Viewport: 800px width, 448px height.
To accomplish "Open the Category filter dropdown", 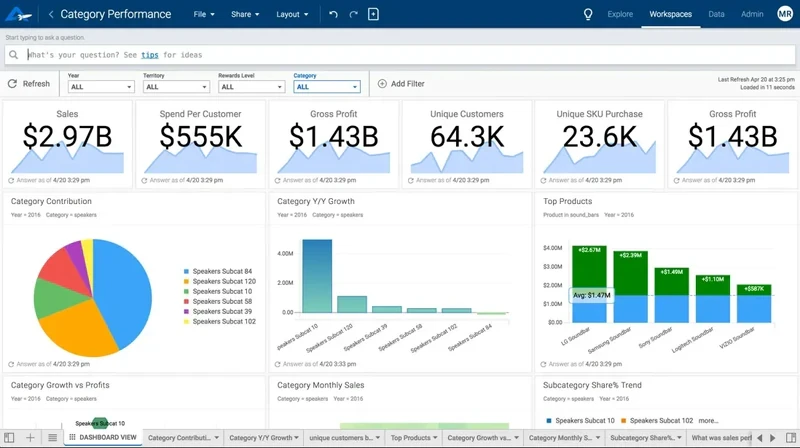I will [x=326, y=87].
